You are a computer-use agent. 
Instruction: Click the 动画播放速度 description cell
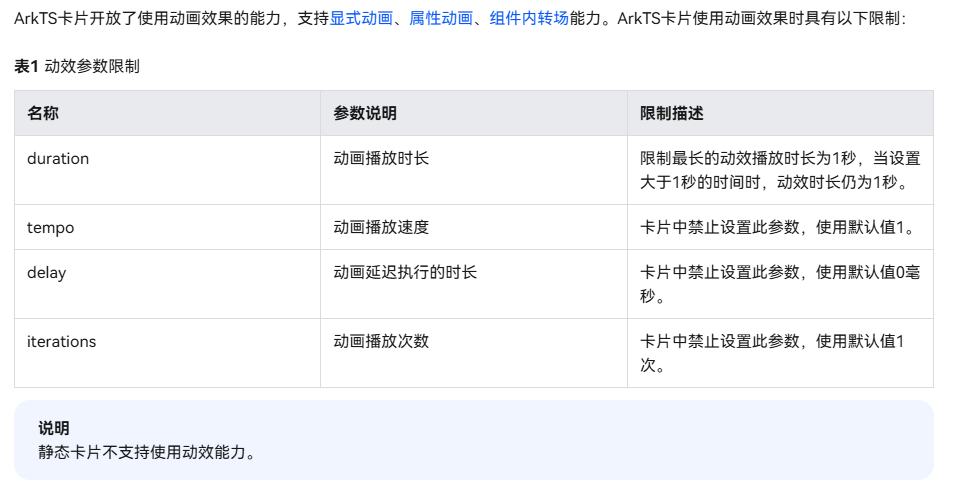381,227
